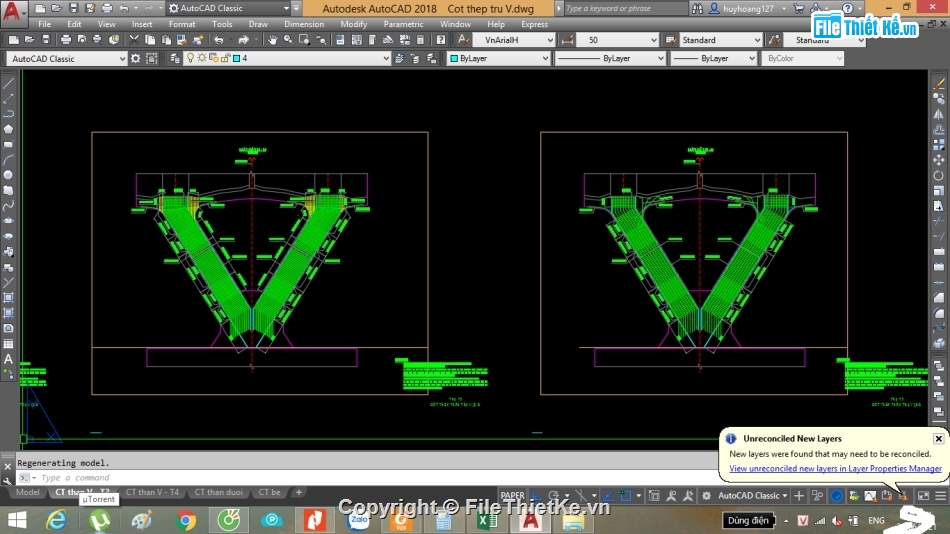
Task: Toggle PAPER/MODEL space button in status bar
Action: (x=513, y=495)
